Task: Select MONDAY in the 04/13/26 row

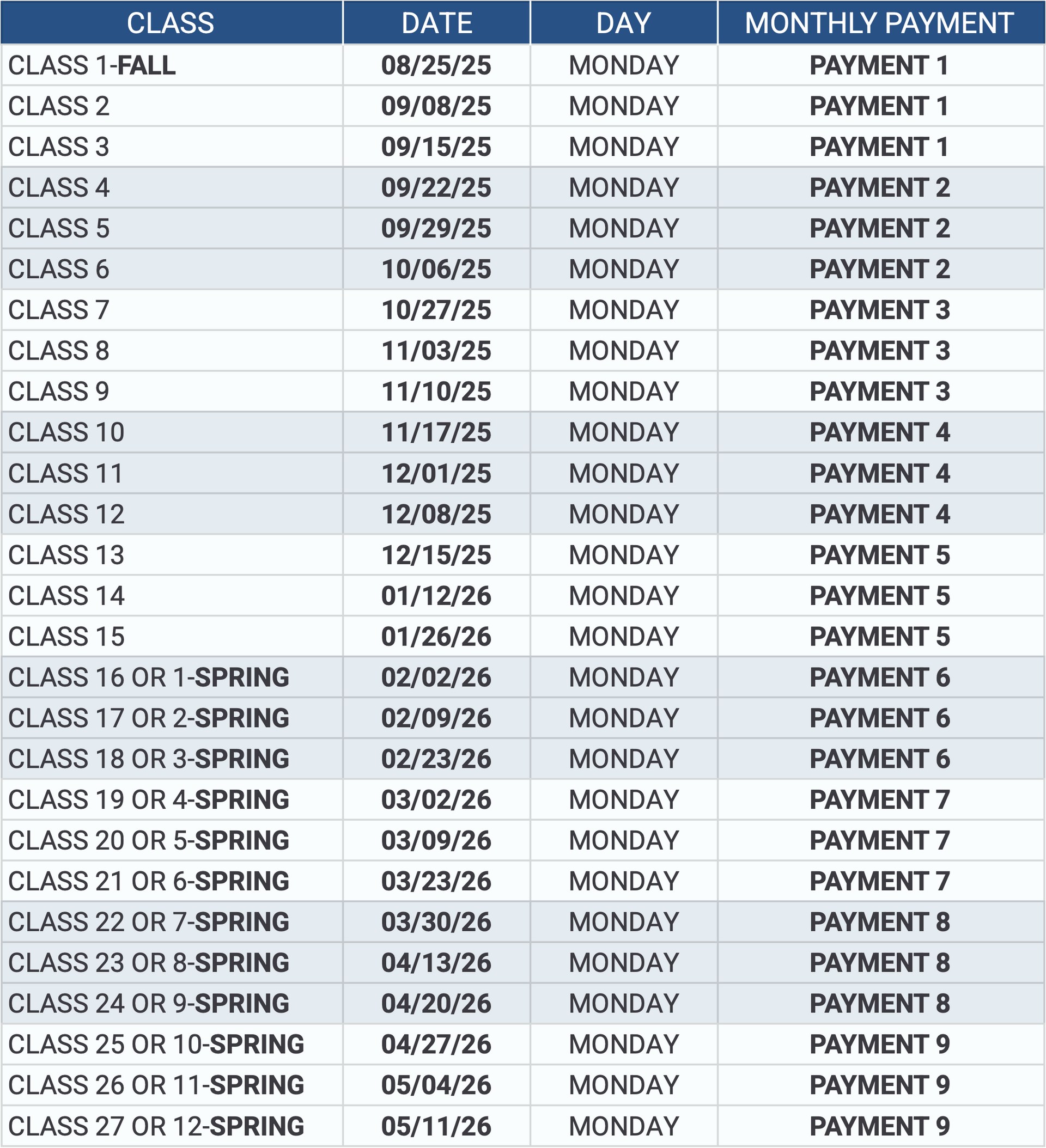Action: [624, 963]
